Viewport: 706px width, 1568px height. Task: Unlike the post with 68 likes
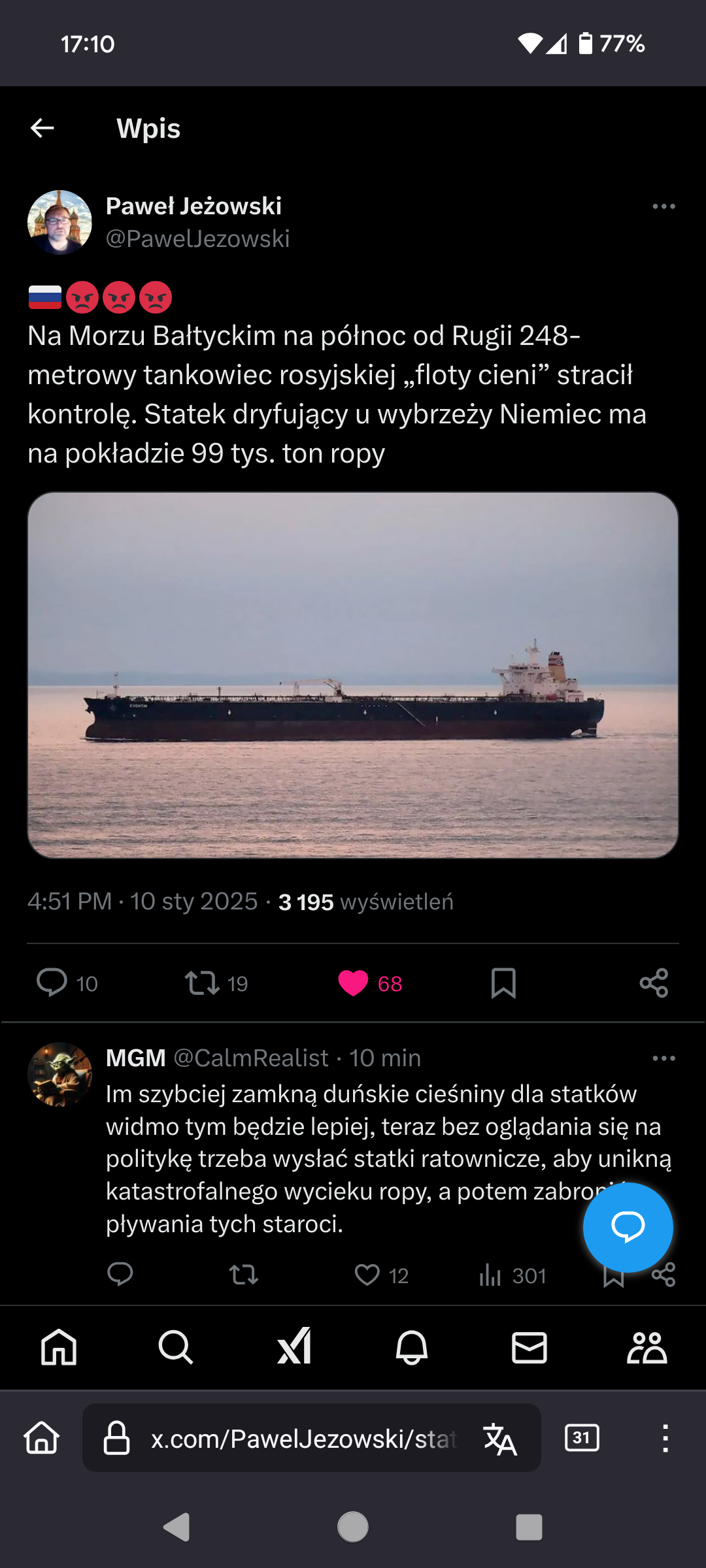click(353, 983)
